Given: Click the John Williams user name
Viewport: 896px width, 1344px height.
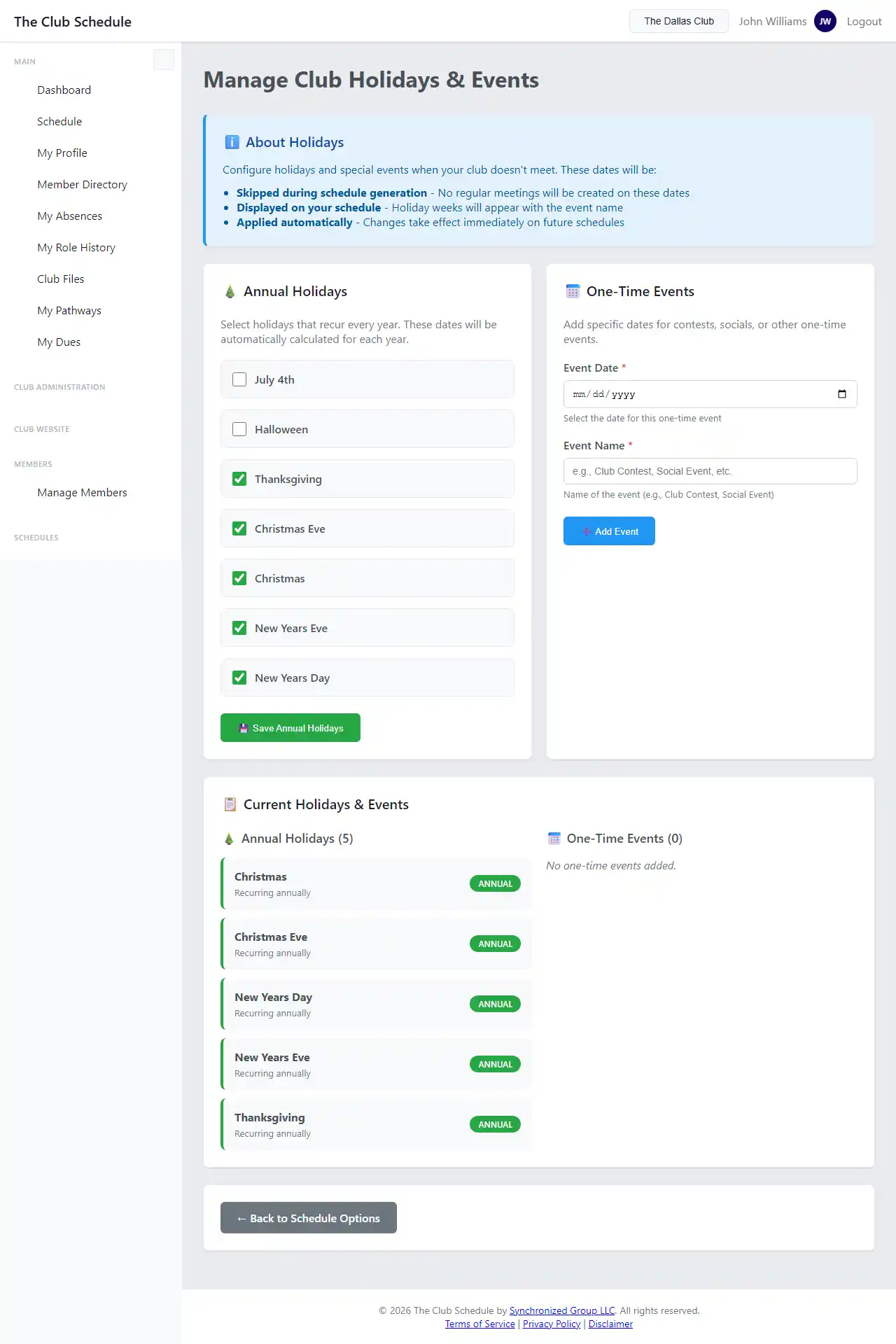Looking at the screenshot, I should pos(773,21).
